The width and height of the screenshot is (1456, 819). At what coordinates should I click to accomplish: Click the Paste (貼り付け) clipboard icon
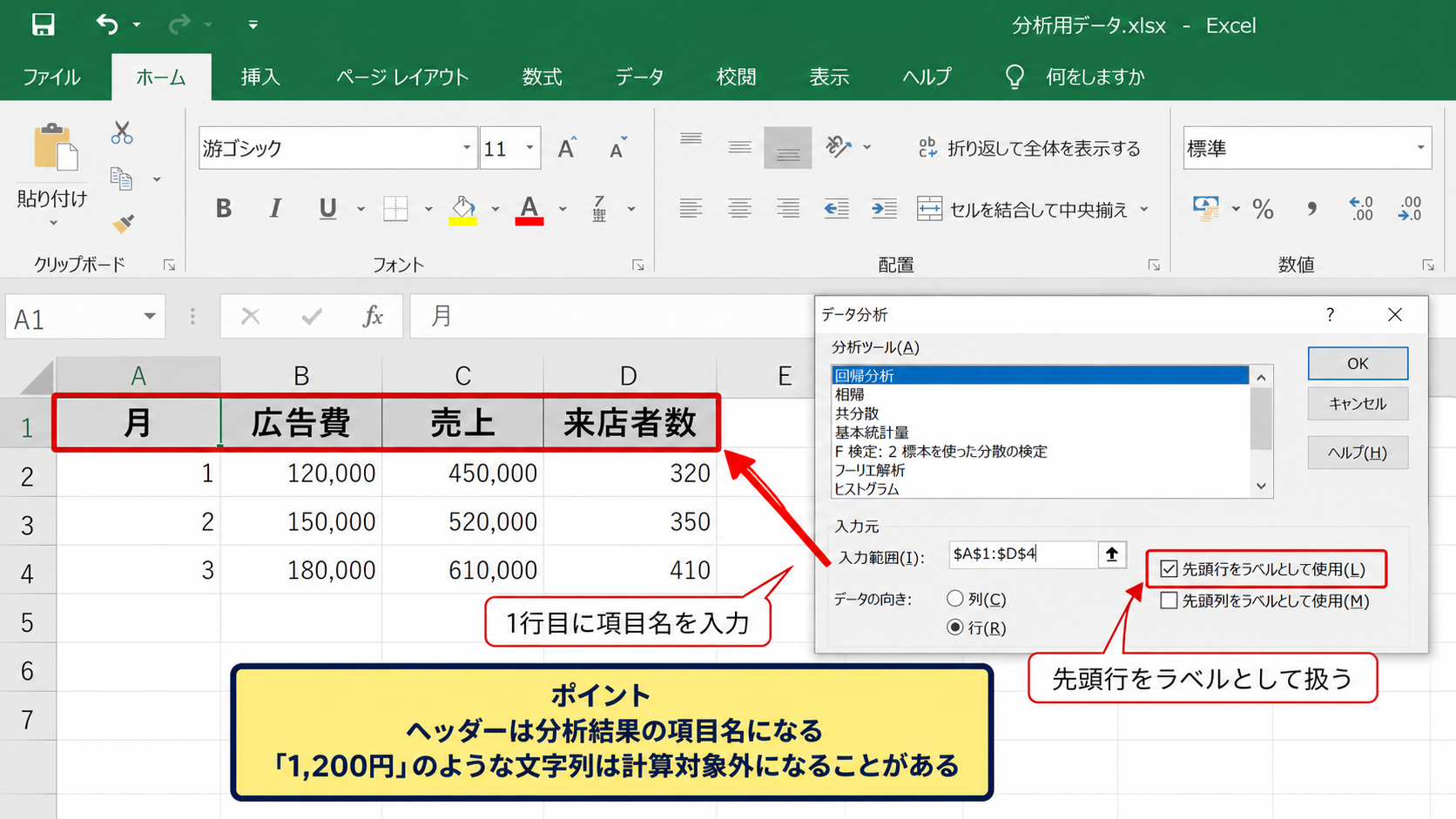[54, 146]
